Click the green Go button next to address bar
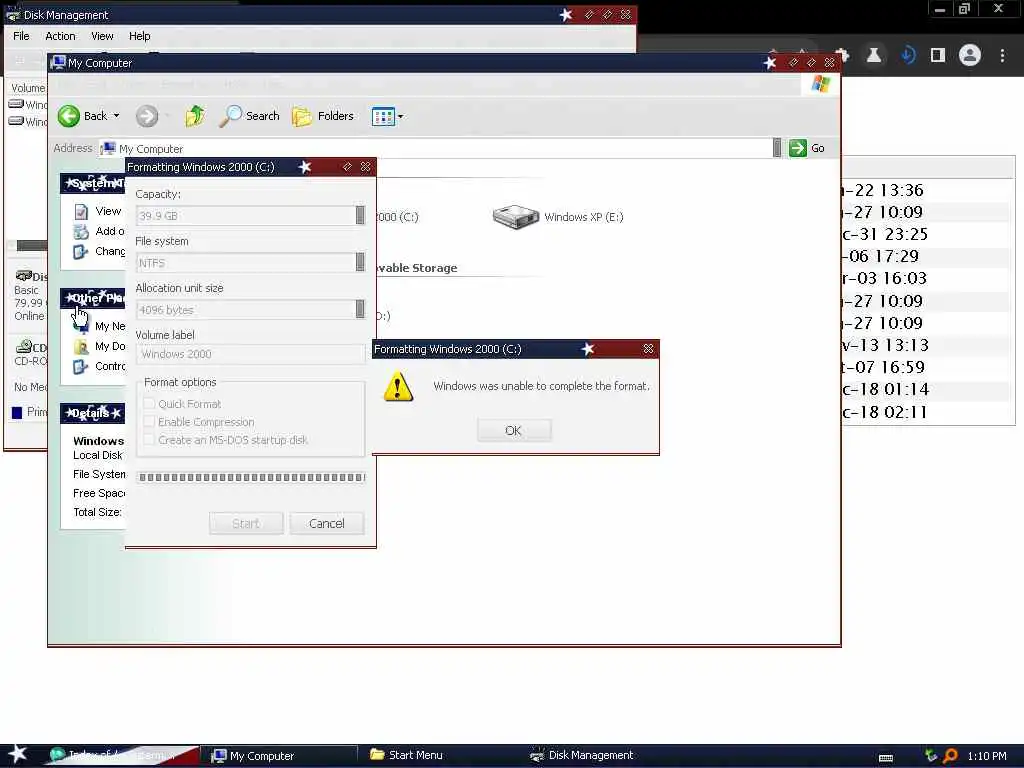This screenshot has height=768, width=1024. [x=807, y=148]
